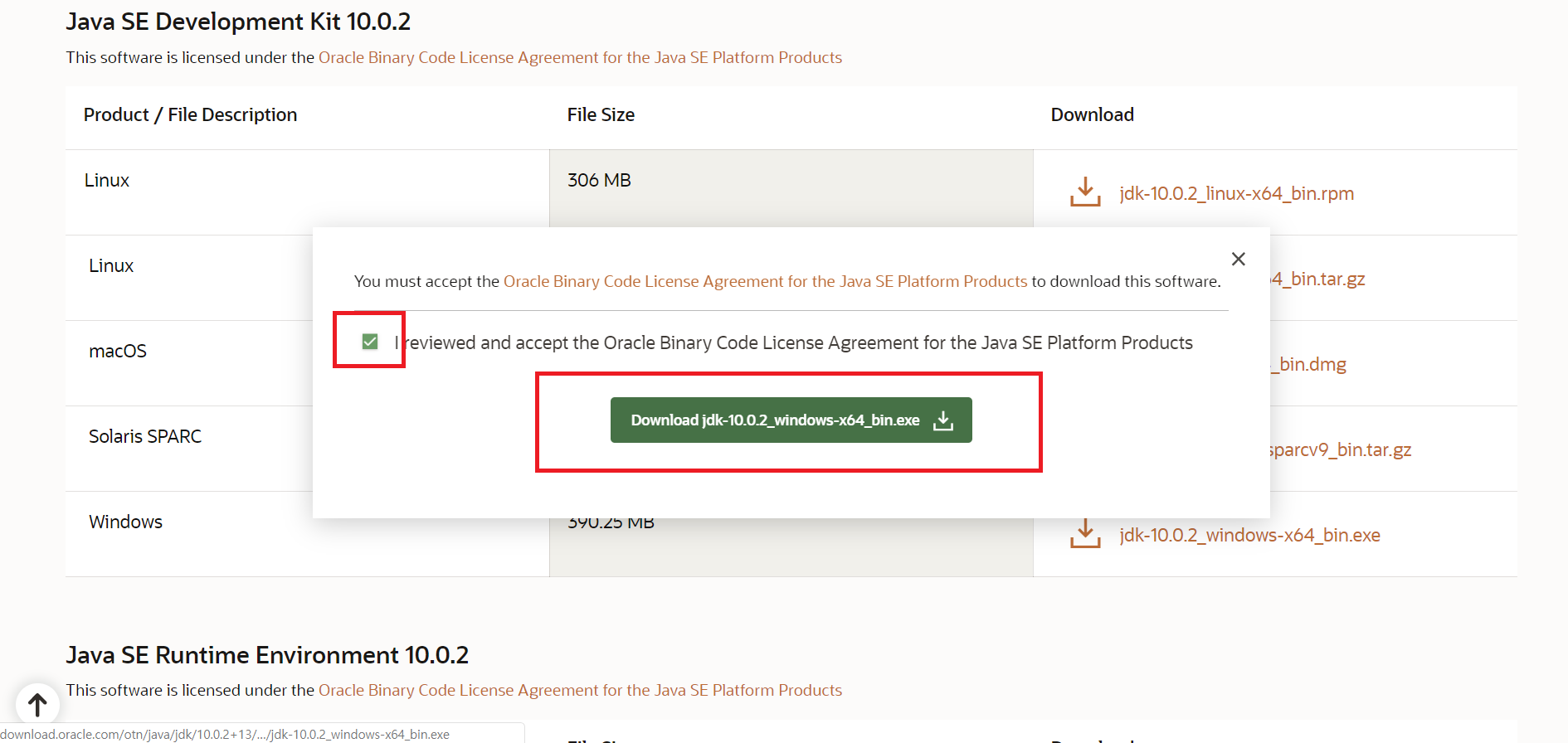Uncheck the license agreement acceptance checkbox
Viewport: 1568px width, 743px height.
coord(370,342)
